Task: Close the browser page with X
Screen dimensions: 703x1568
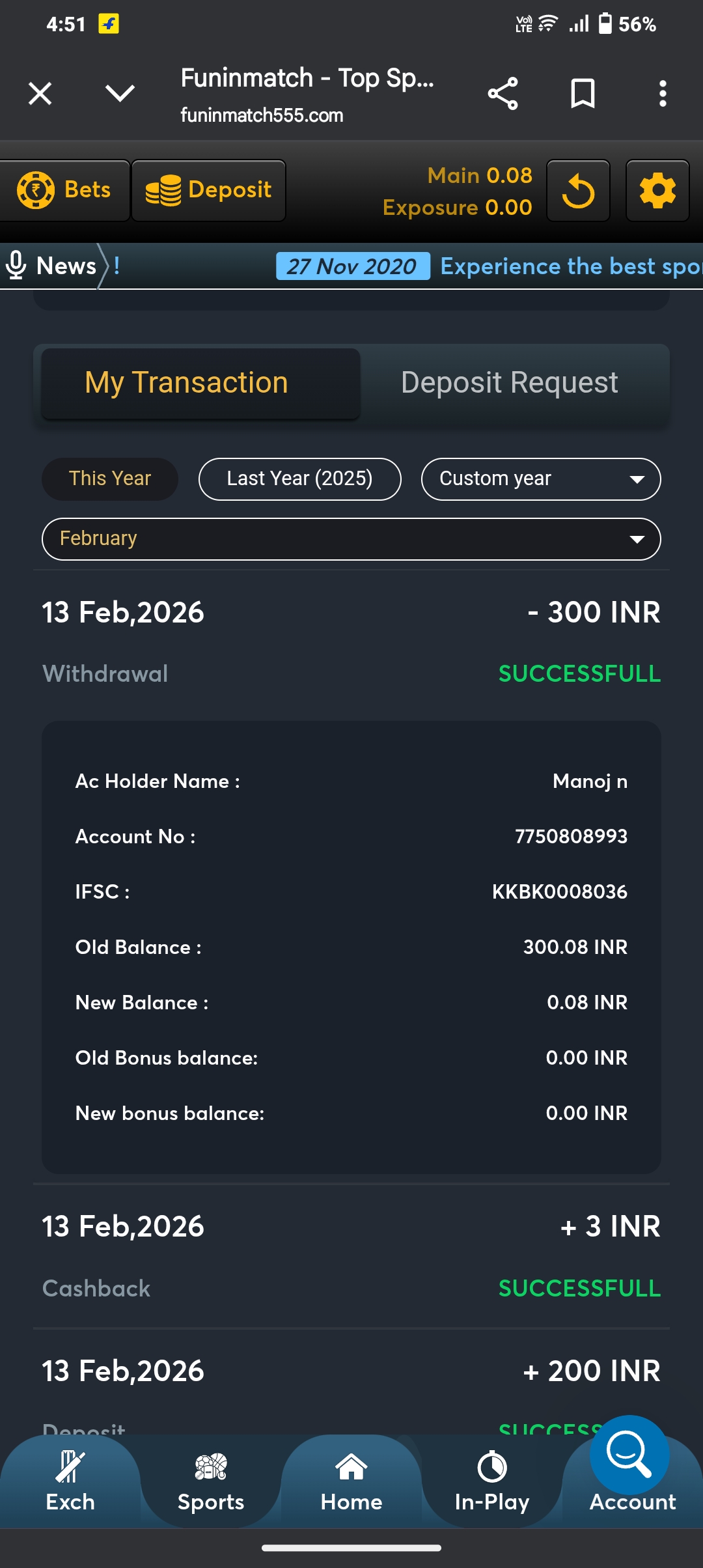Action: pos(40,94)
